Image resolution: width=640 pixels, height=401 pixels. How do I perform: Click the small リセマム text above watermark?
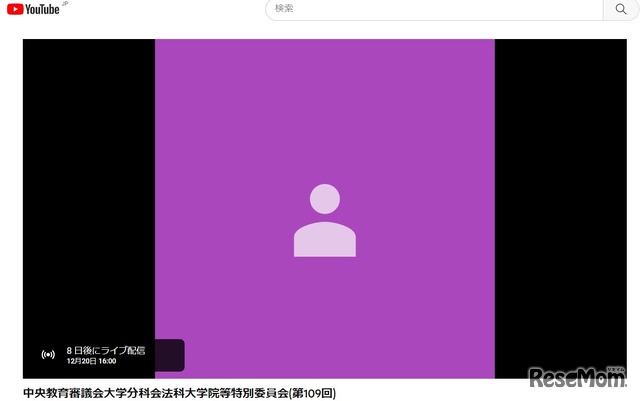[616, 369]
